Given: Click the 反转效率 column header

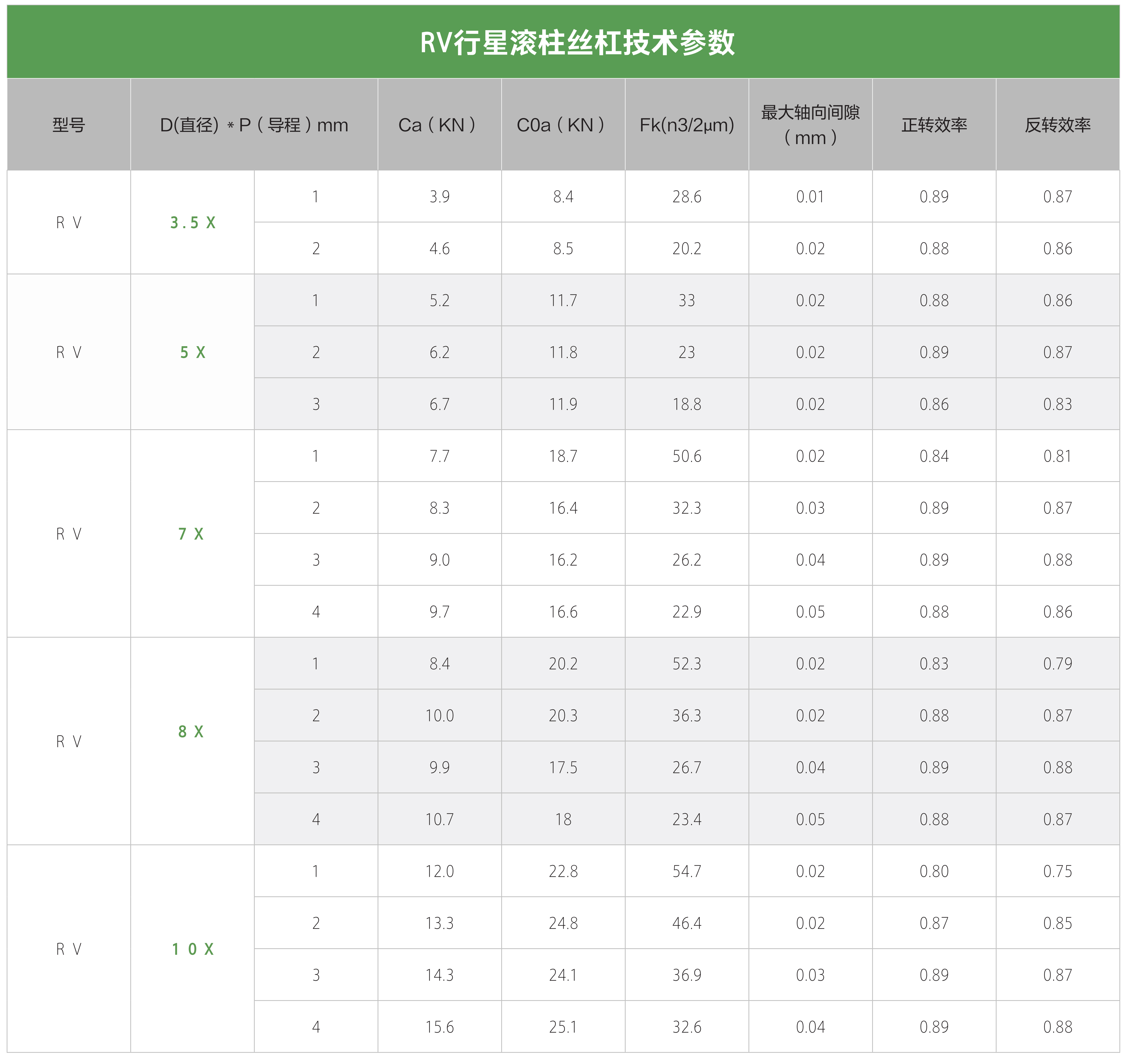Looking at the screenshot, I should [x=1057, y=125].
